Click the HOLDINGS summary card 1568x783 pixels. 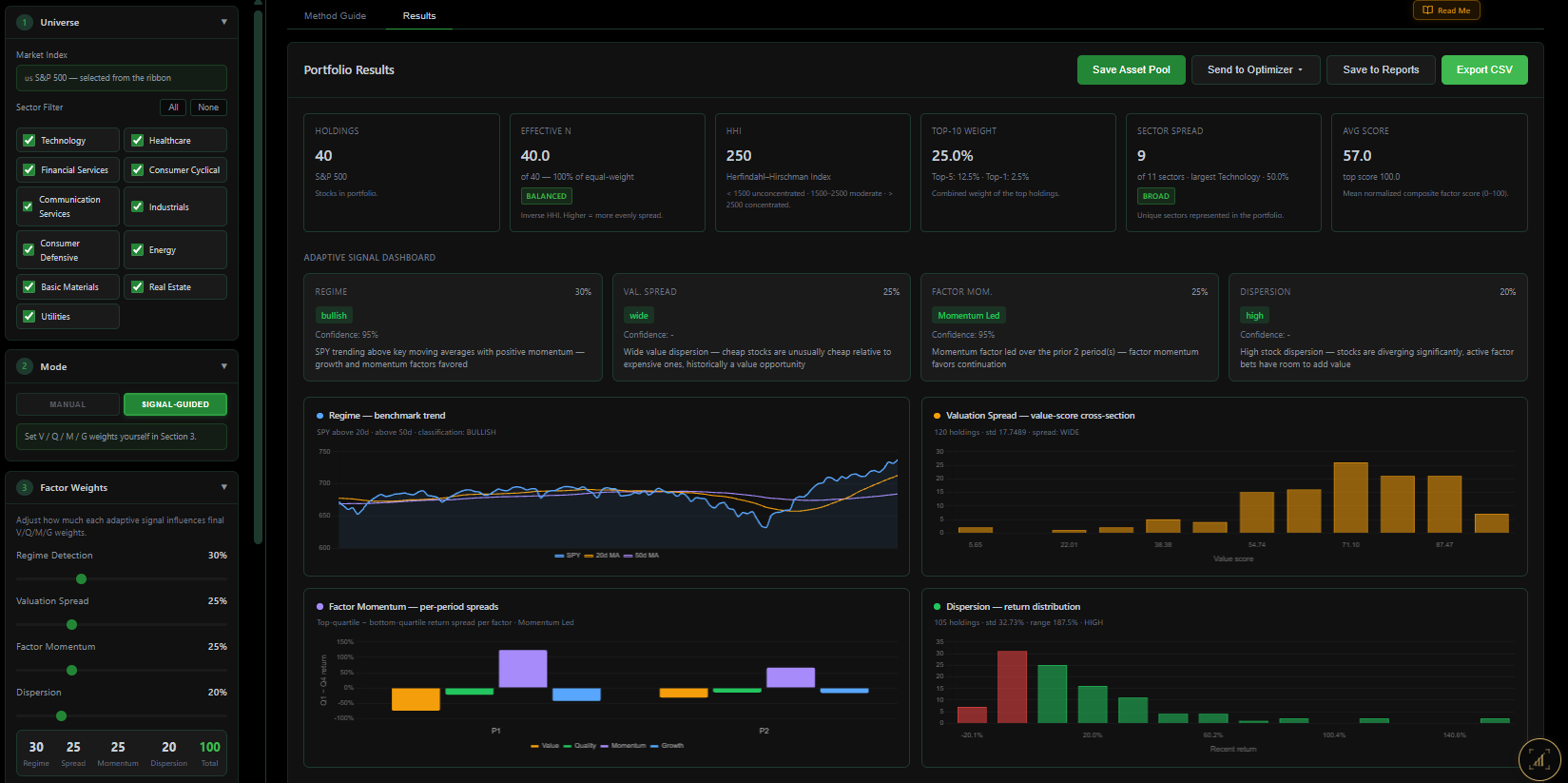click(x=401, y=172)
